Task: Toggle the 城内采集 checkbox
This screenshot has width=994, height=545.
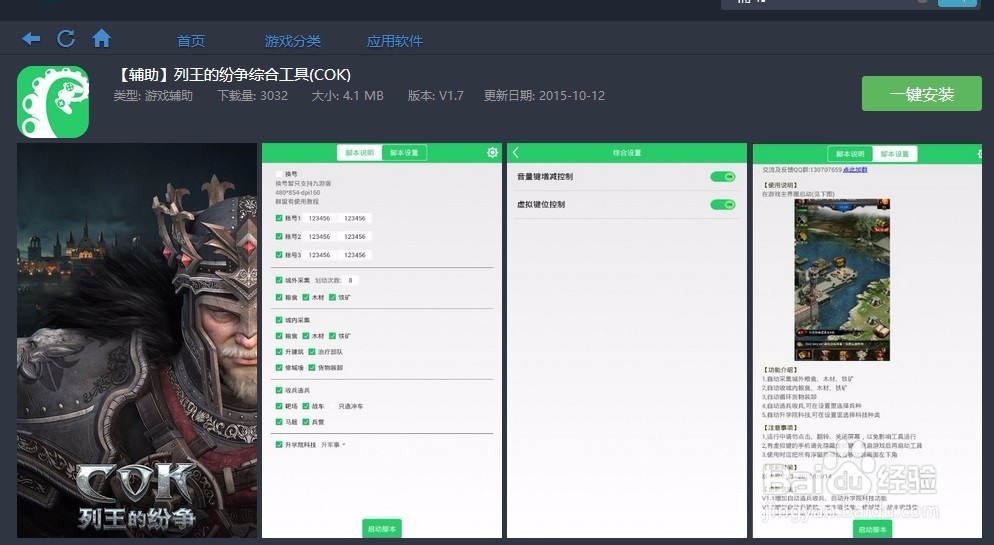Action: point(279,320)
